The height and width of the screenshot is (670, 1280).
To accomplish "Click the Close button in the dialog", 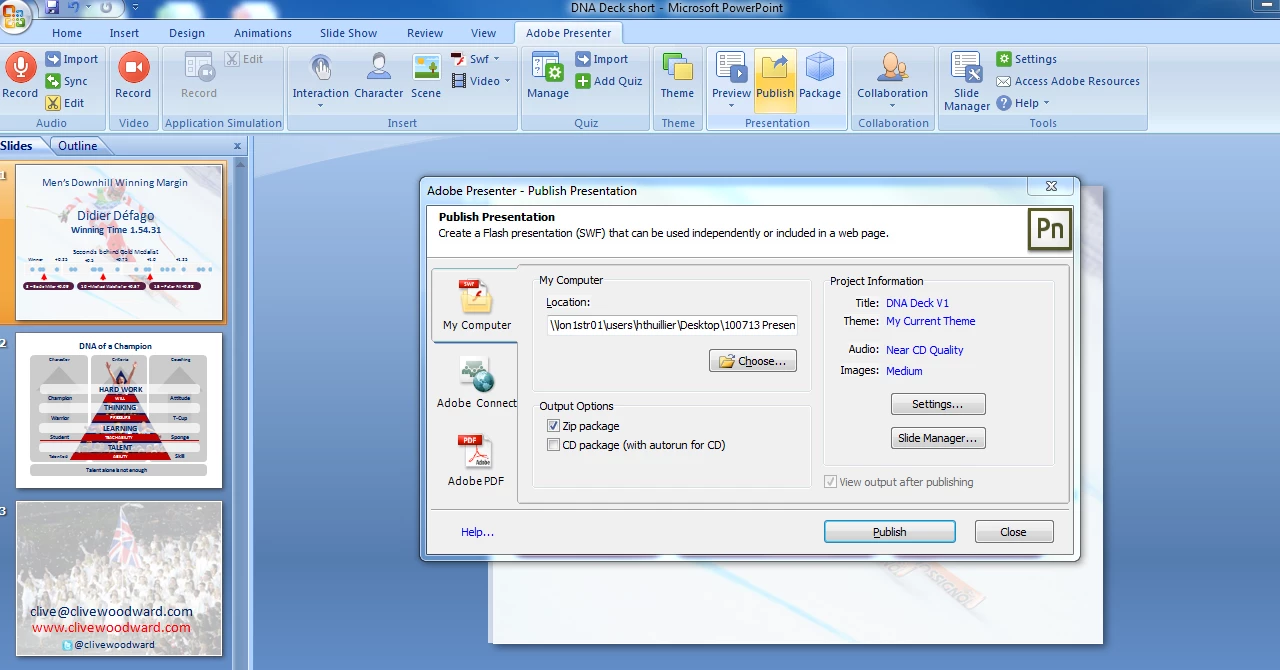I will 1014,532.
